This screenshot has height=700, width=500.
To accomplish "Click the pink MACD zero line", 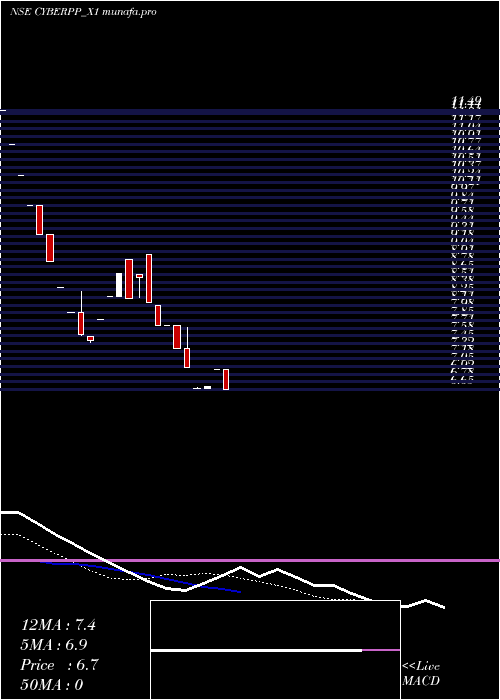I will coord(250,560).
